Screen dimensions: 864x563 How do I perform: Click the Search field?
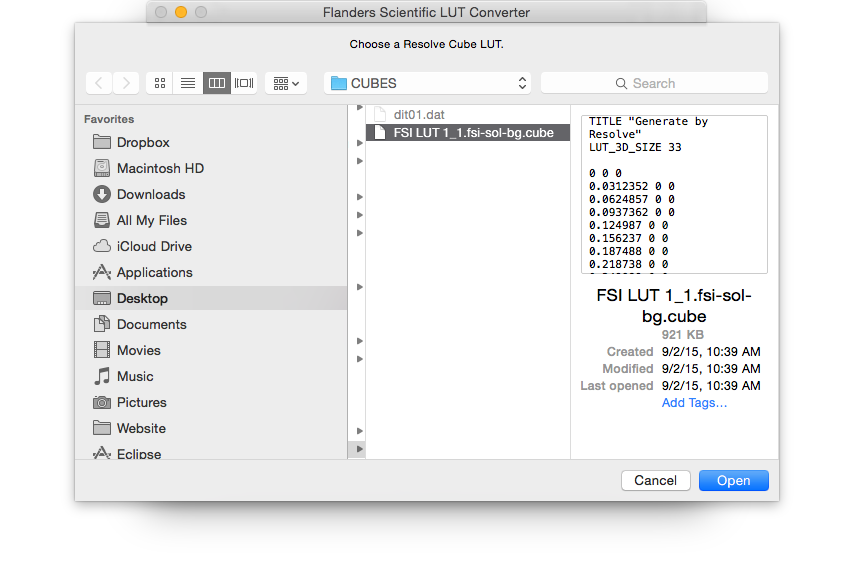click(x=655, y=83)
